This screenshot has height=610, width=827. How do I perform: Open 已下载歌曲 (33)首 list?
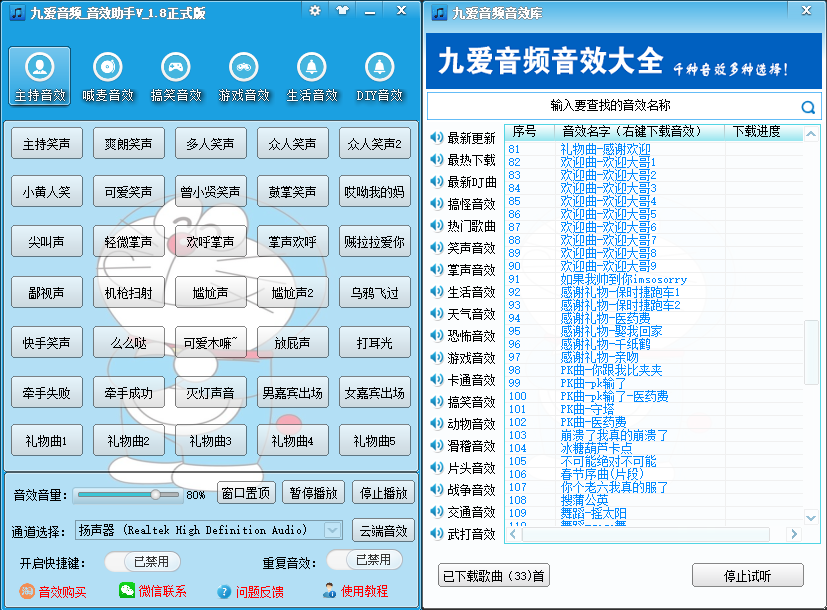click(x=494, y=576)
